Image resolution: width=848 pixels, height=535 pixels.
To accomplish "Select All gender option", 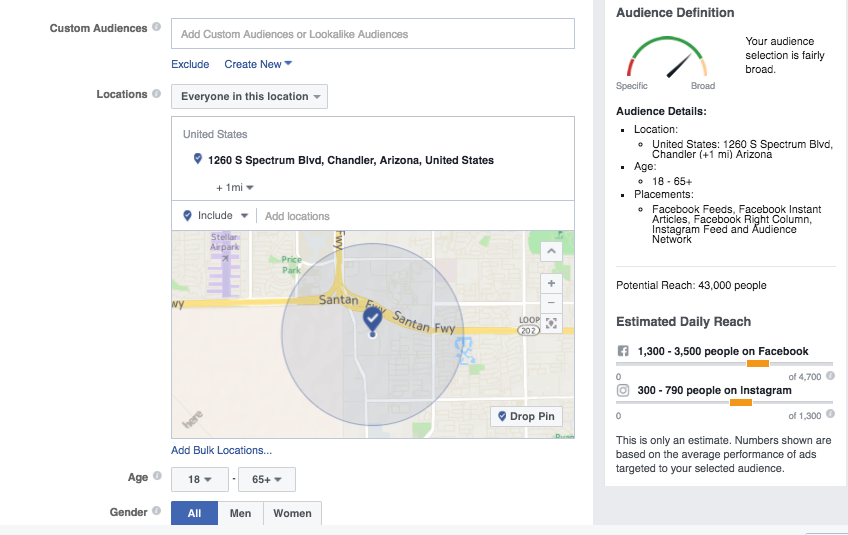I will tap(194, 513).
